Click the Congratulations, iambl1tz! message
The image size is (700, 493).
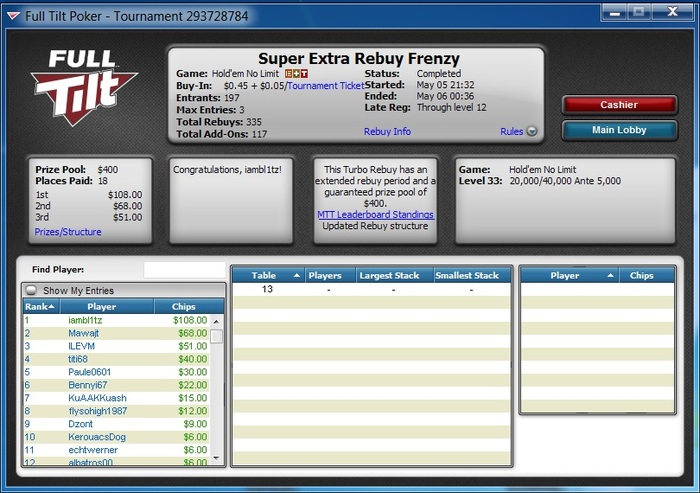(227, 170)
